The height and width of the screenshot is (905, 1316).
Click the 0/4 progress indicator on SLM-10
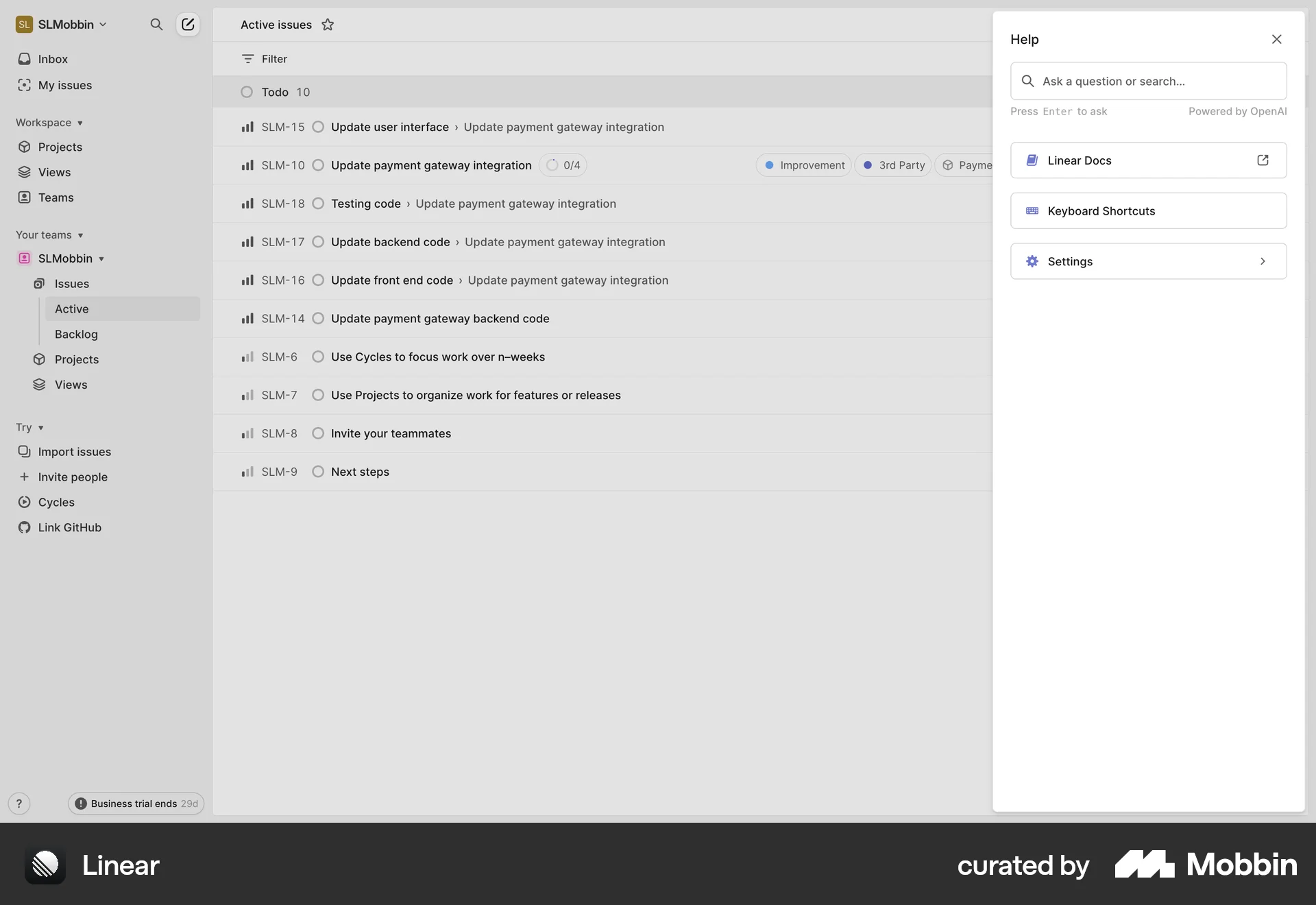pos(562,165)
